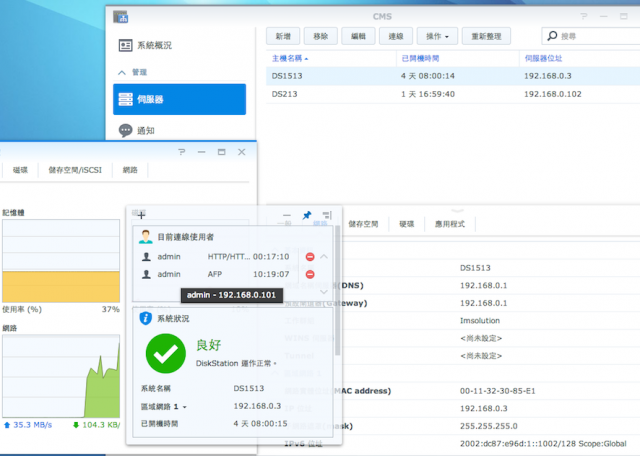Open 儲存空間 tab in CMS details panel
Screen dimensions: 640x456
363,224
